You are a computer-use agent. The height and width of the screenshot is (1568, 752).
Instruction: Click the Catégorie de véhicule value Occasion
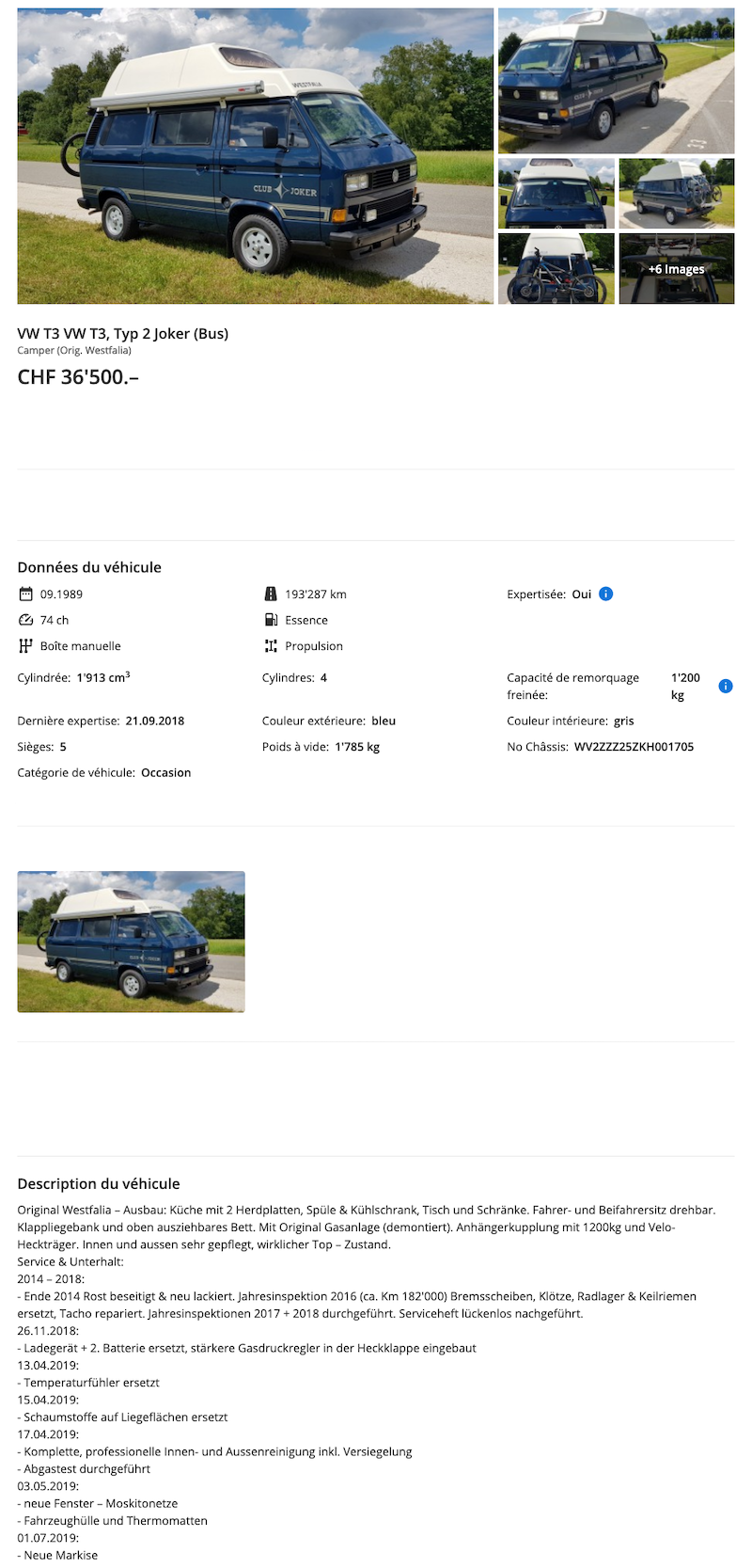(166, 772)
